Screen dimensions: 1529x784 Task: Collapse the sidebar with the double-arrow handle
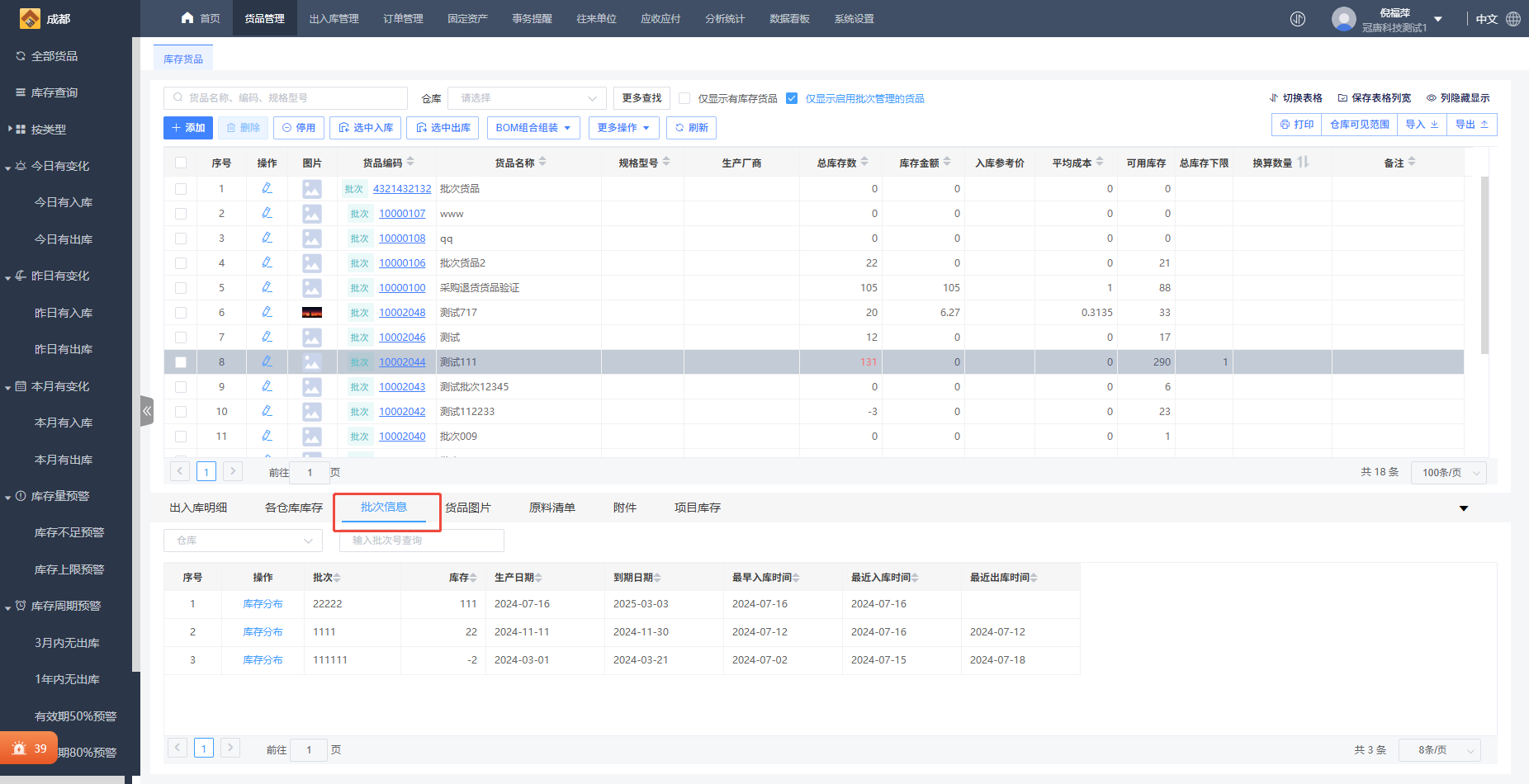(x=147, y=411)
